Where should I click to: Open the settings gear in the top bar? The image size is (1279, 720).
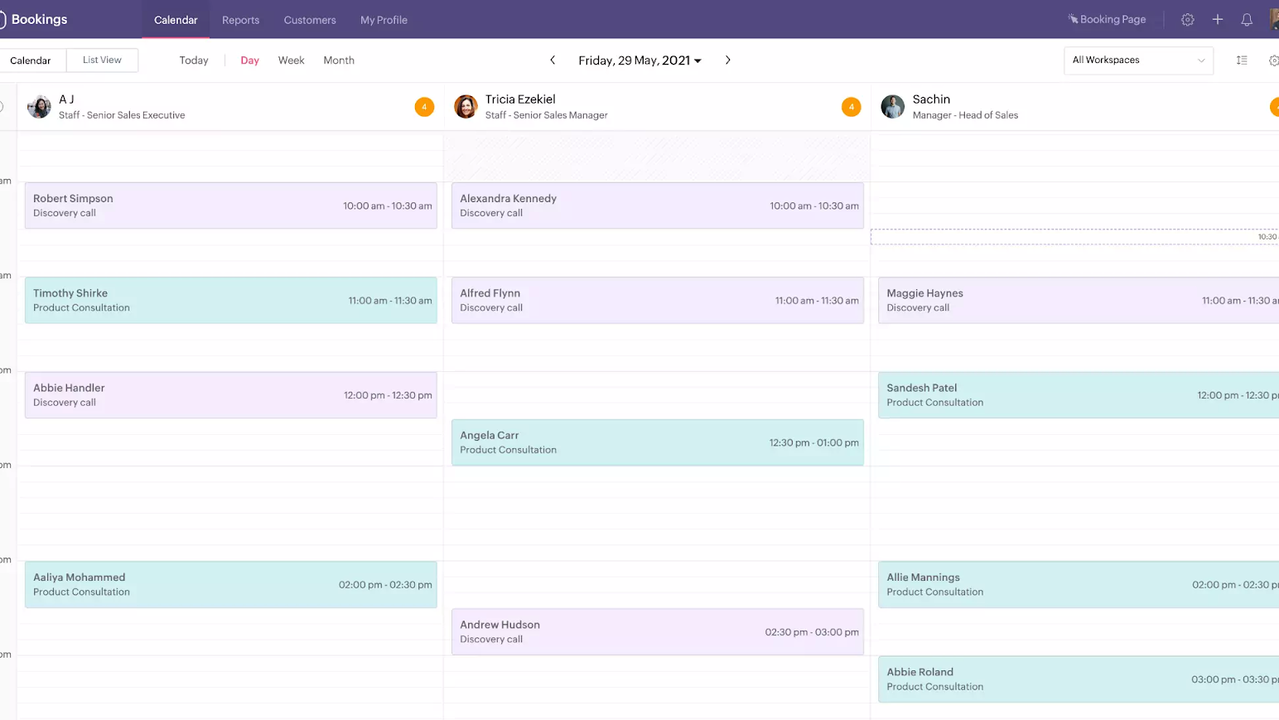pyautogui.click(x=1187, y=19)
